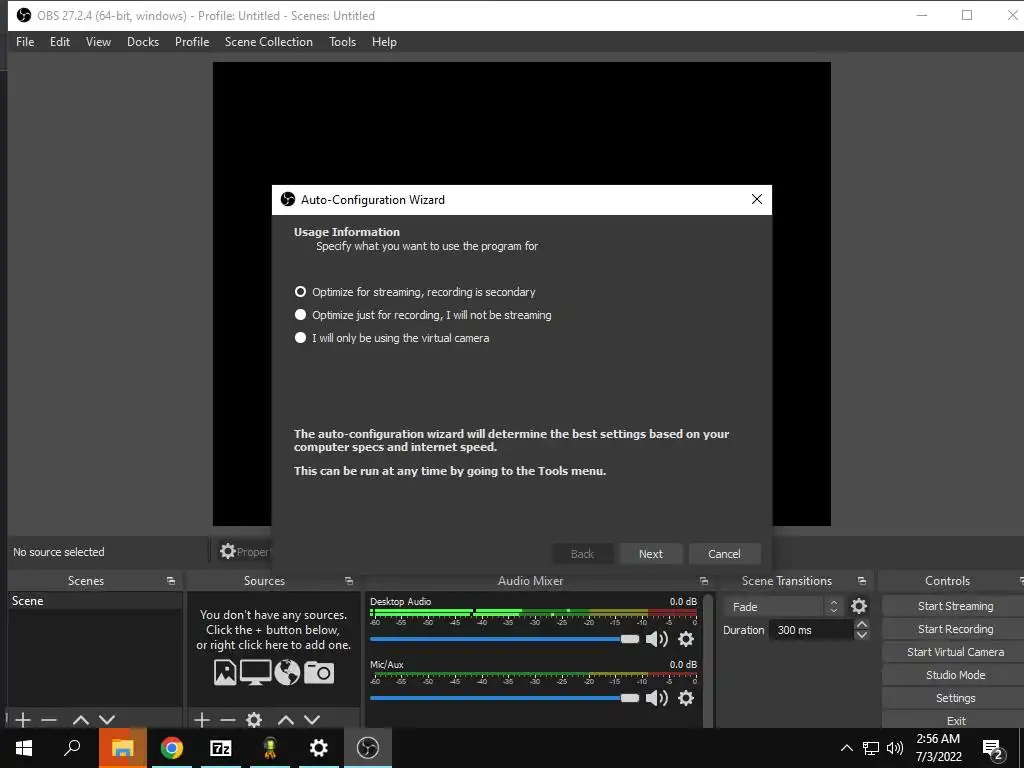Pop out the Scene Transitions dock

[x=862, y=581]
